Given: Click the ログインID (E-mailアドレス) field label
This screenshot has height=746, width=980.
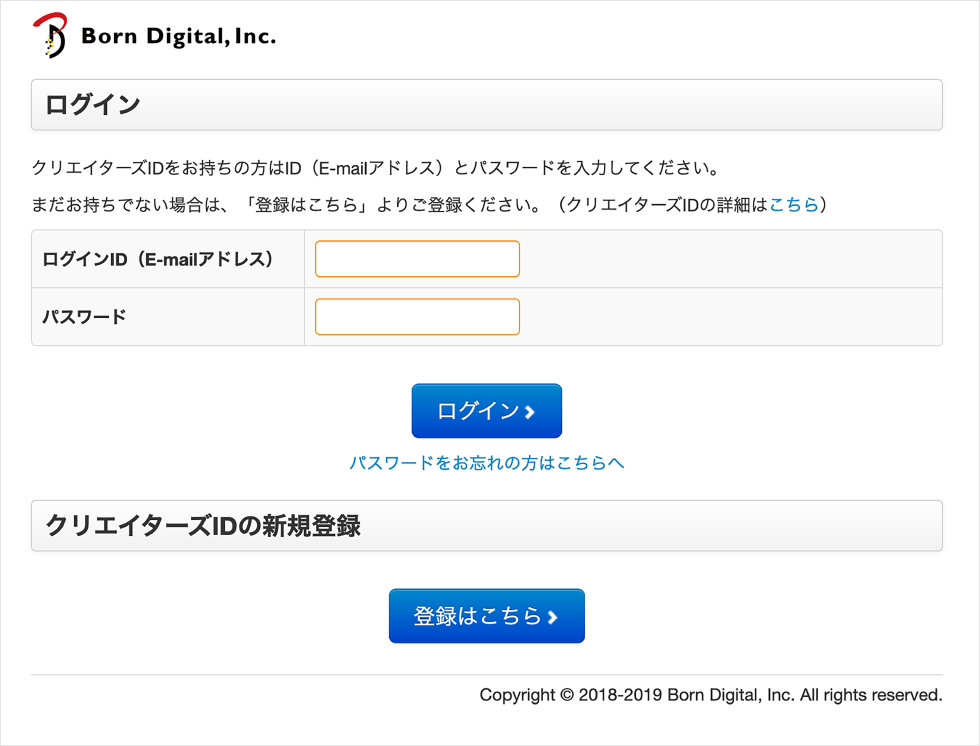Looking at the screenshot, I should click(x=158, y=259).
